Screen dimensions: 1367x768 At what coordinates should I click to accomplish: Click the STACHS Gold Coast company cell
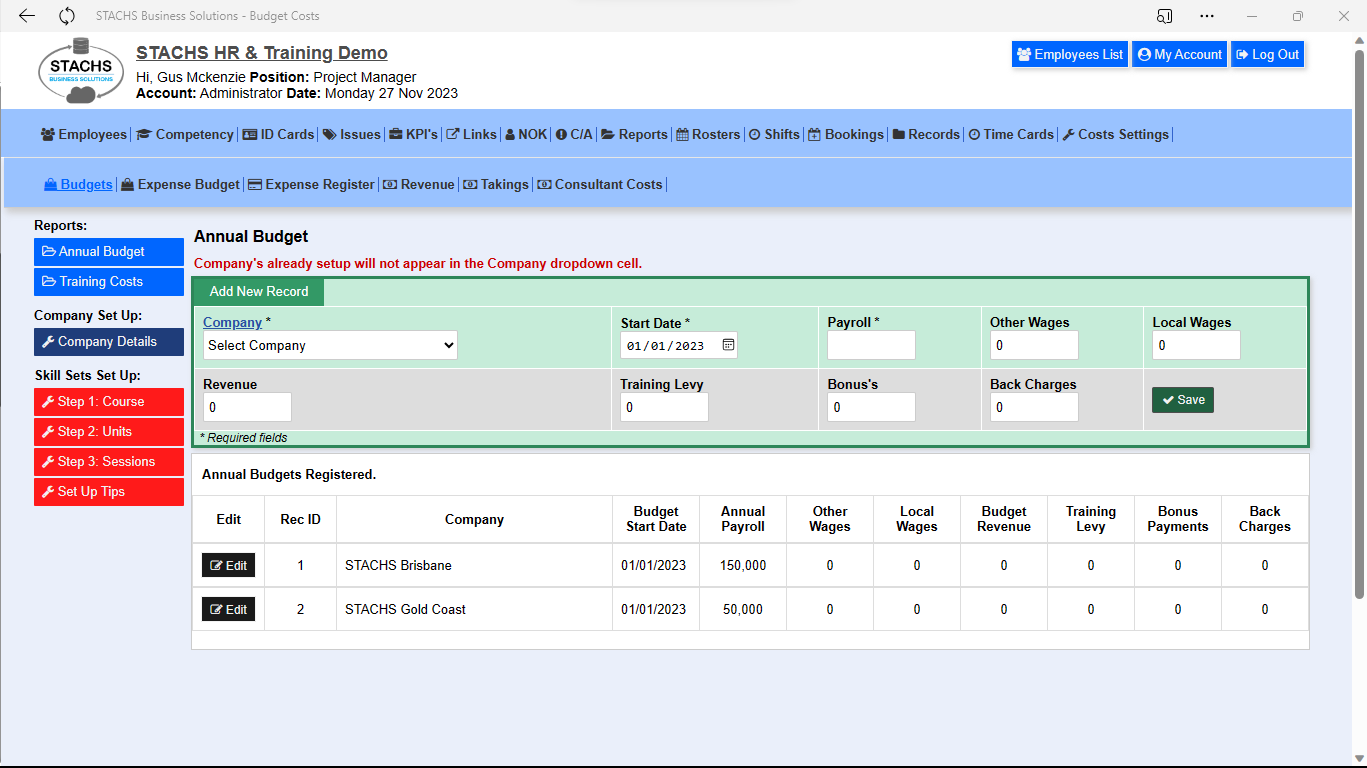pos(474,610)
